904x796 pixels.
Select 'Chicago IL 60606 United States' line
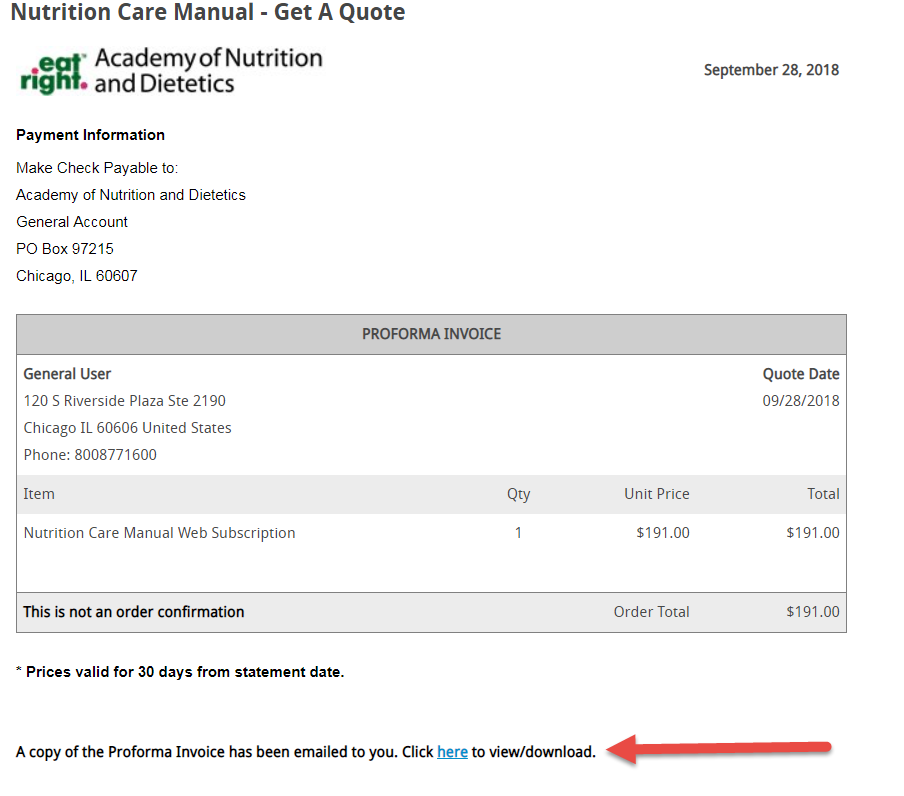[x=127, y=428]
